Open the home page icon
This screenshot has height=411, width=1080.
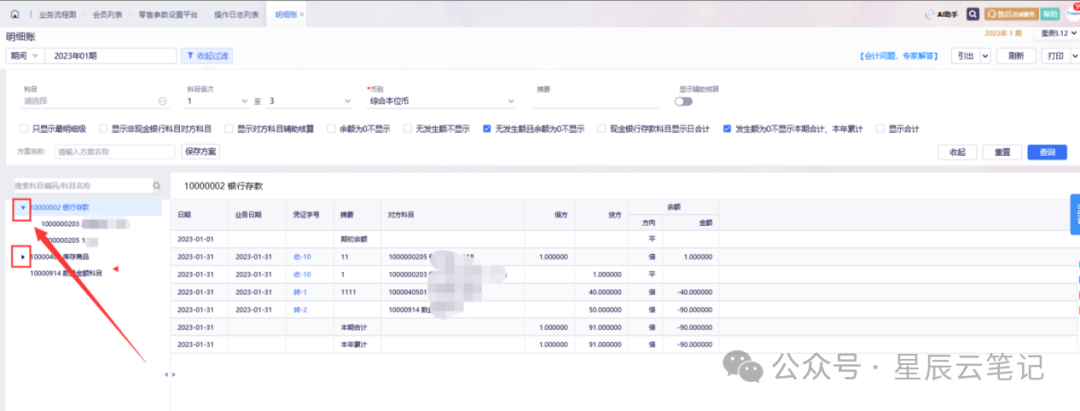pyautogui.click(x=15, y=14)
